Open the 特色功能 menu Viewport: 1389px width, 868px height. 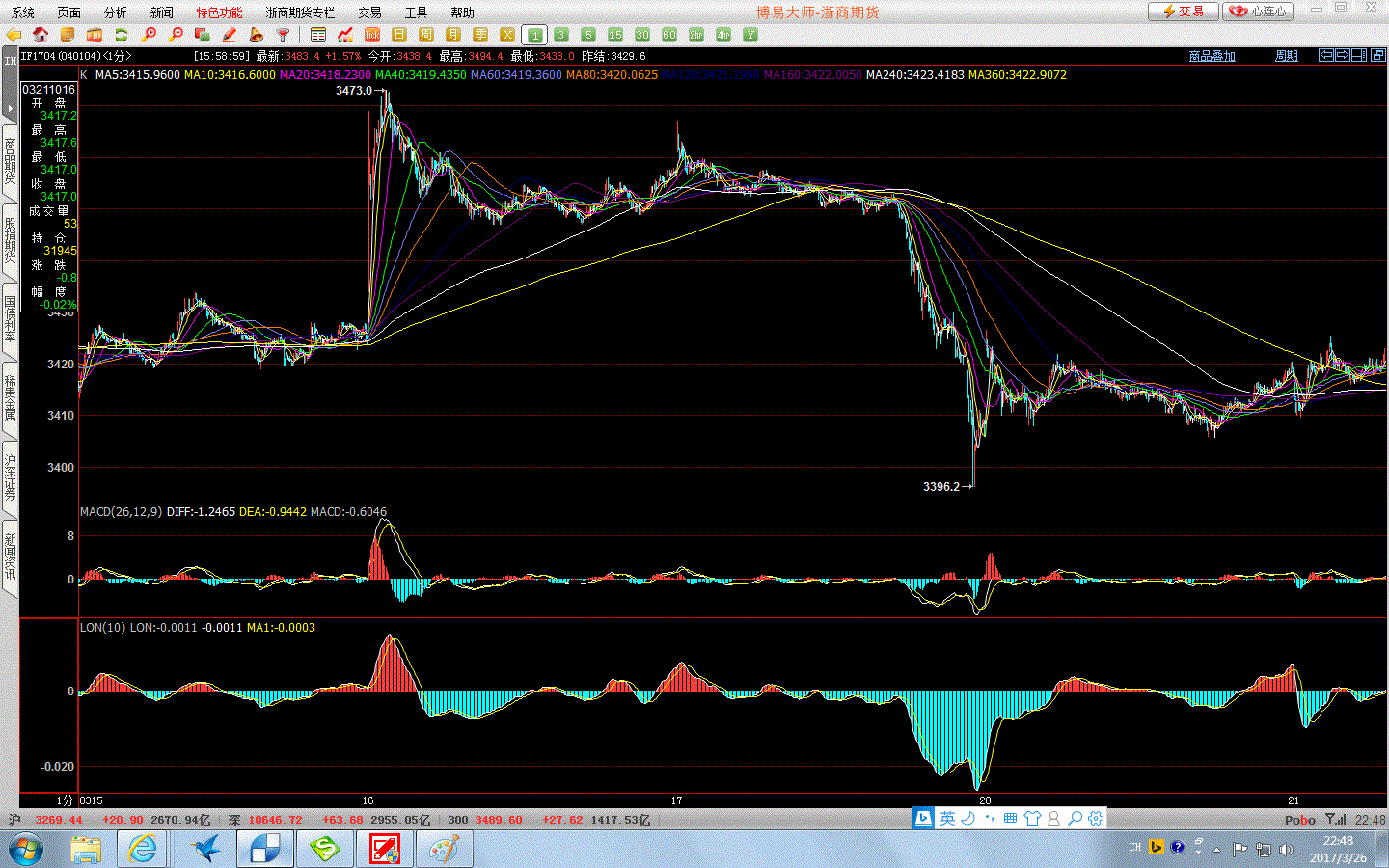click(x=220, y=13)
